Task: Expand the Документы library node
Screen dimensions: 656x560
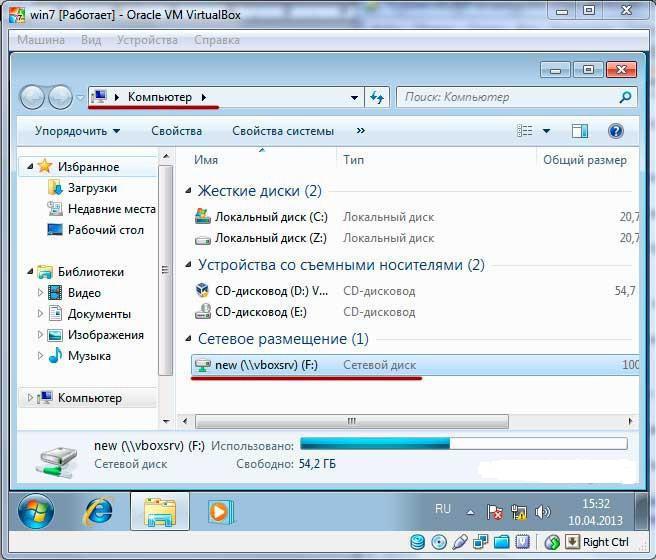Action: 40,314
